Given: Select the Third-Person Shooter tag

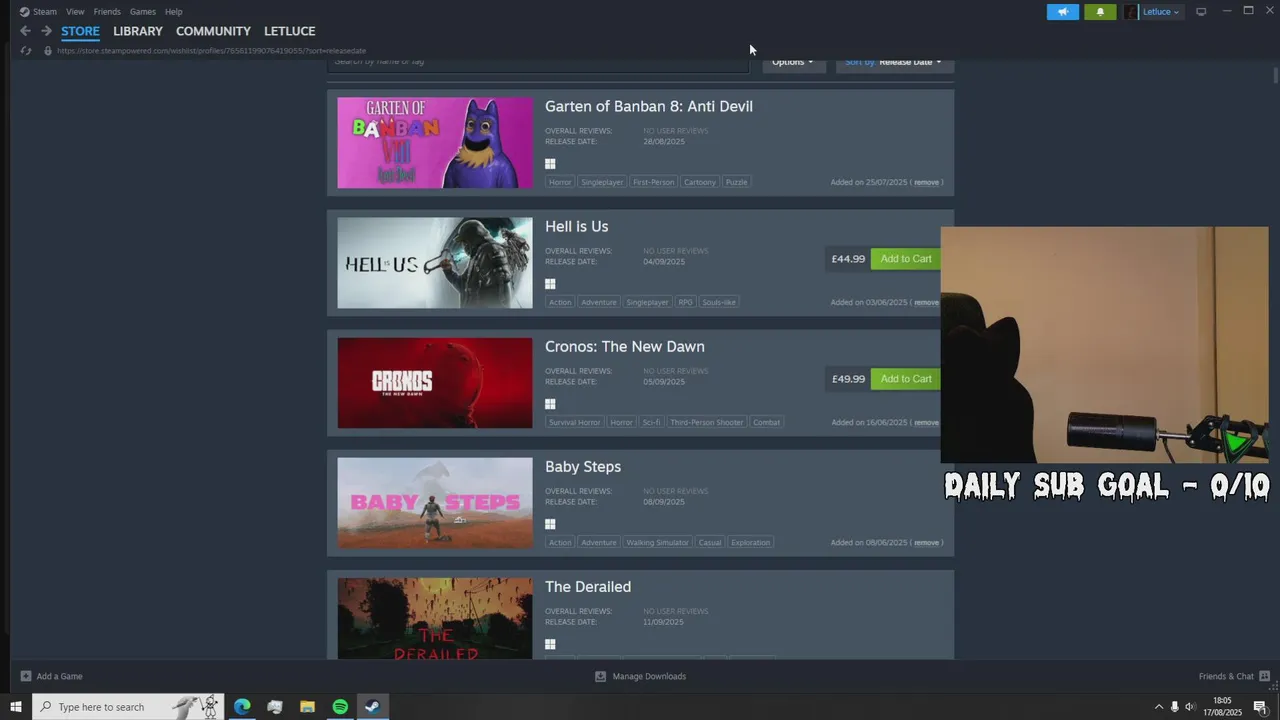Looking at the screenshot, I should (x=707, y=422).
